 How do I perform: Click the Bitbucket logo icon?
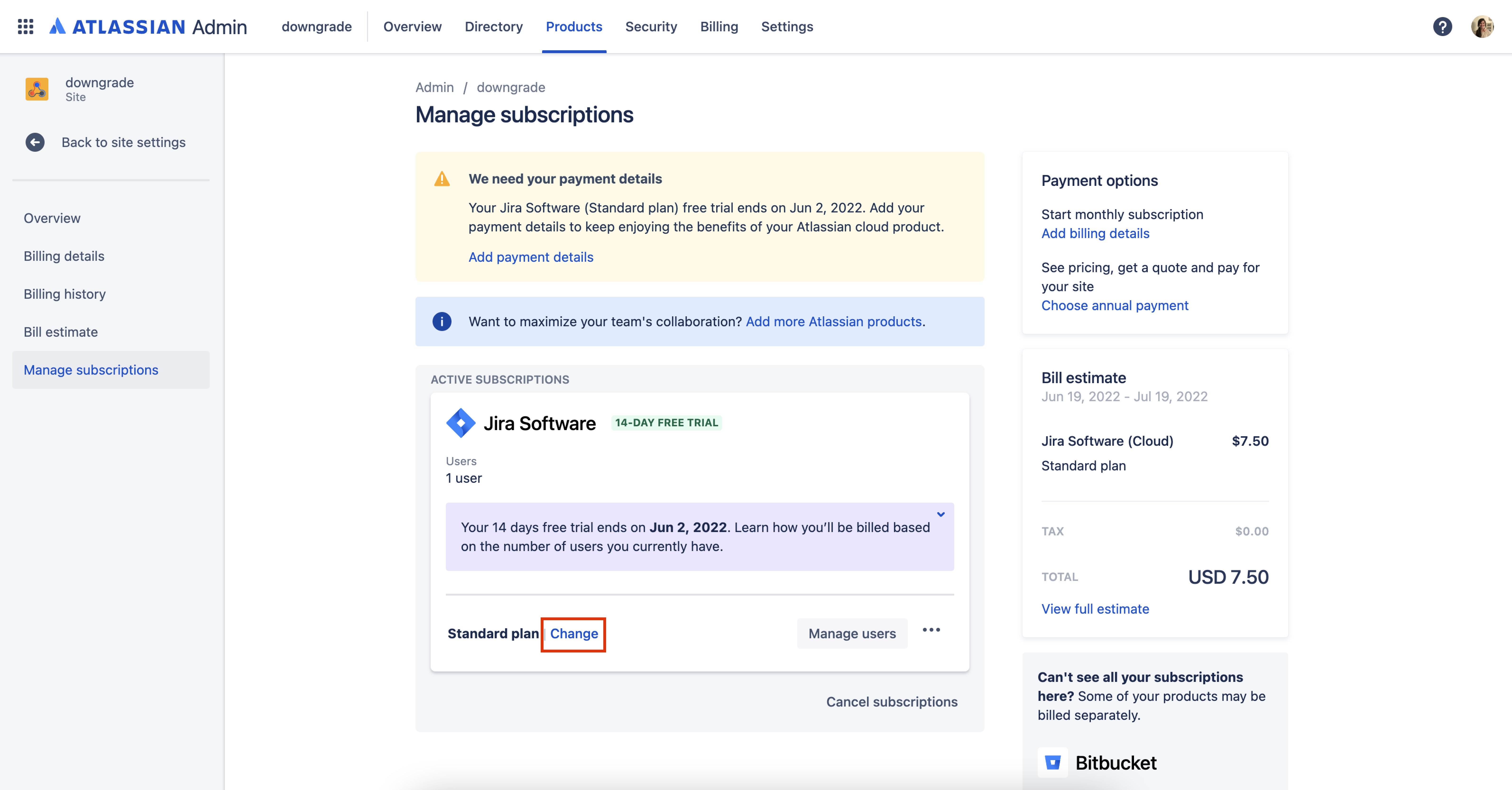1052,762
